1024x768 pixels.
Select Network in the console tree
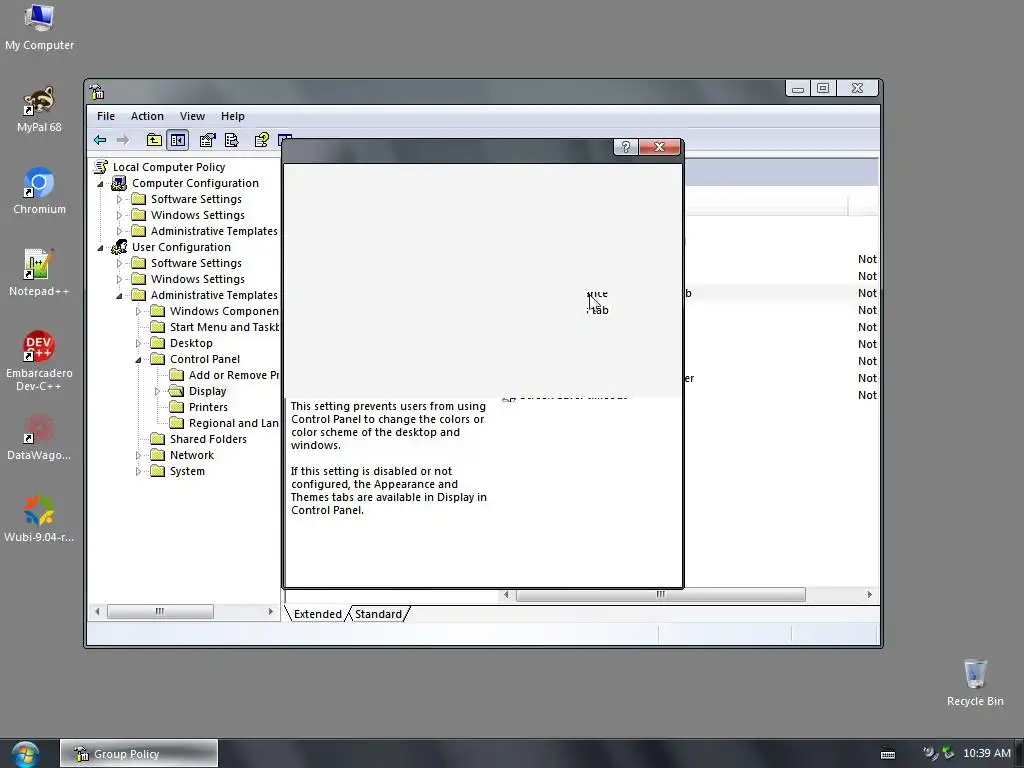pos(191,455)
